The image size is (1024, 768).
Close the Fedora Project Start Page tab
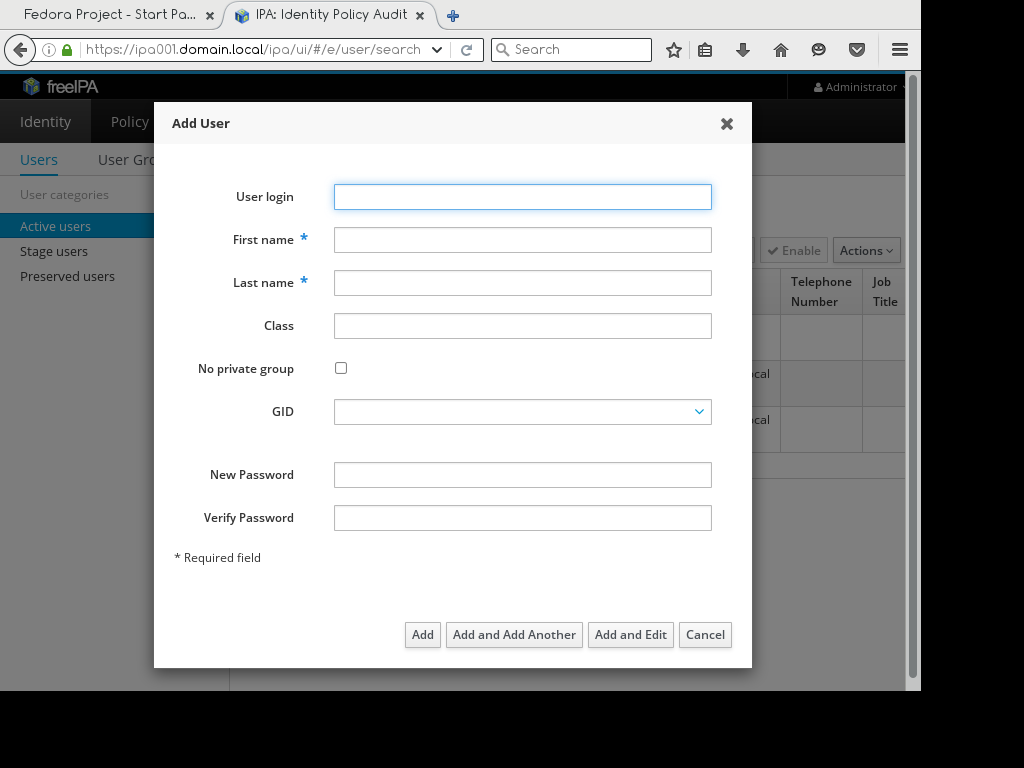[x=210, y=16]
